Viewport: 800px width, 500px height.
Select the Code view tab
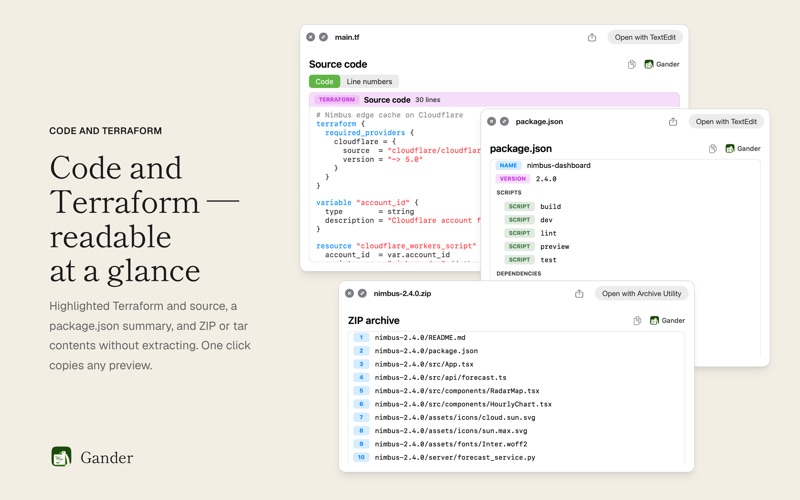tap(324, 82)
